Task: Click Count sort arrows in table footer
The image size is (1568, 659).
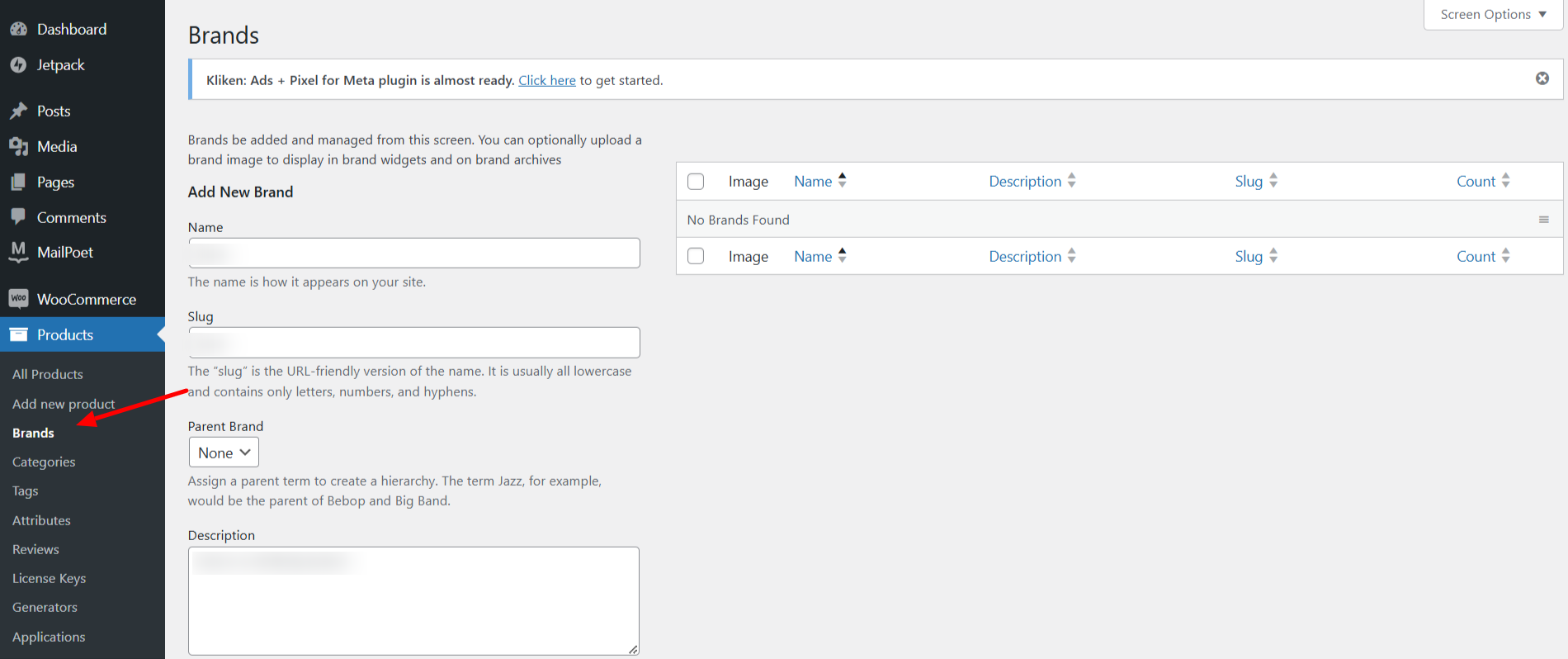Action: (x=1505, y=255)
